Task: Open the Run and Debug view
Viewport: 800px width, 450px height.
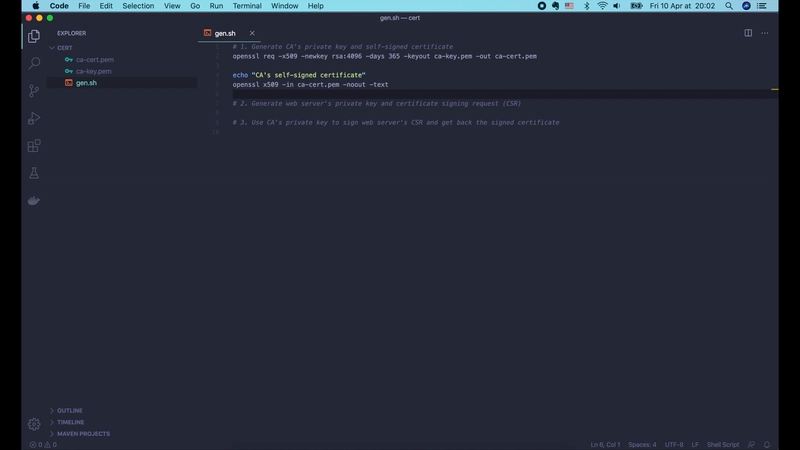Action: (x=34, y=118)
